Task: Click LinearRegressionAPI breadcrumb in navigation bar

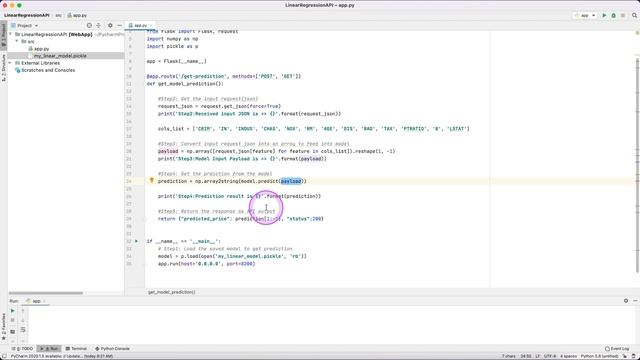Action: point(27,15)
